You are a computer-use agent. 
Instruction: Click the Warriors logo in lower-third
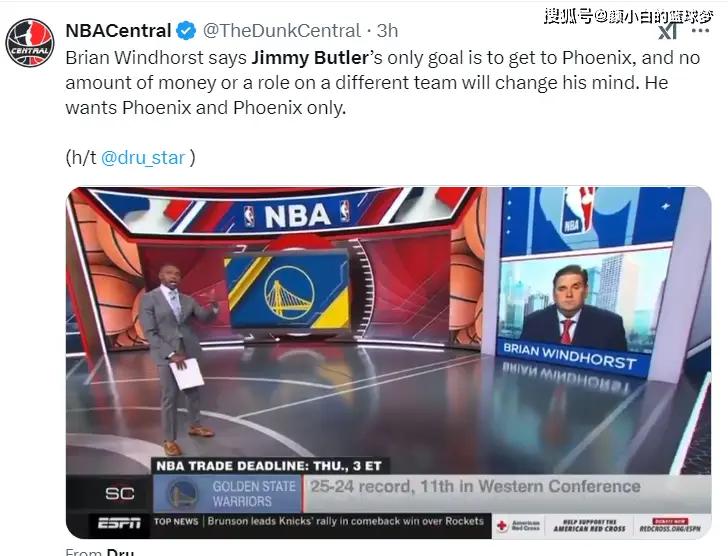coord(183,493)
